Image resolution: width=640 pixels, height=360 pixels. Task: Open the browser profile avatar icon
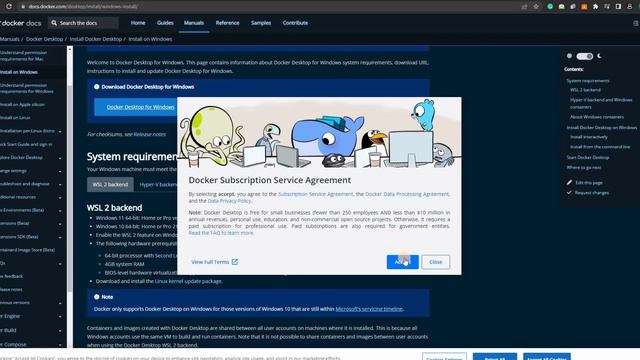pos(629,7)
